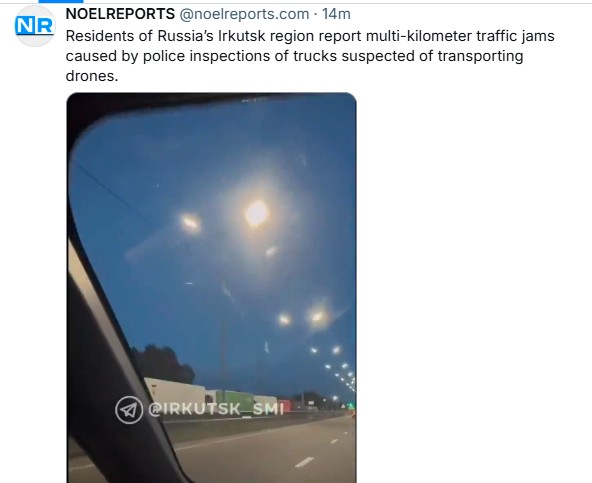Visit the @noelreports.com handle link
This screenshot has width=592, height=483.
(244, 14)
